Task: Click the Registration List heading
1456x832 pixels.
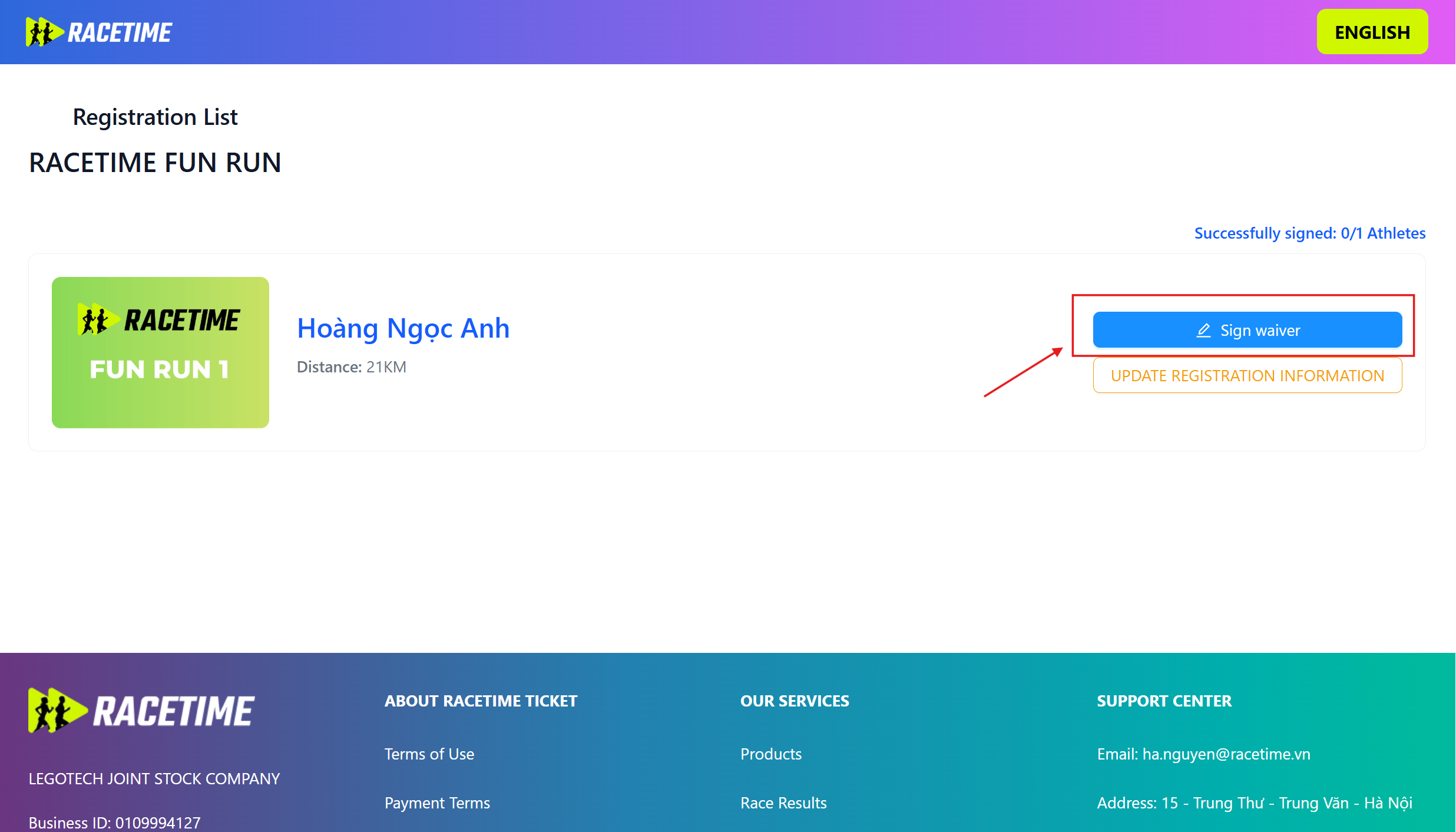Action: pos(155,117)
